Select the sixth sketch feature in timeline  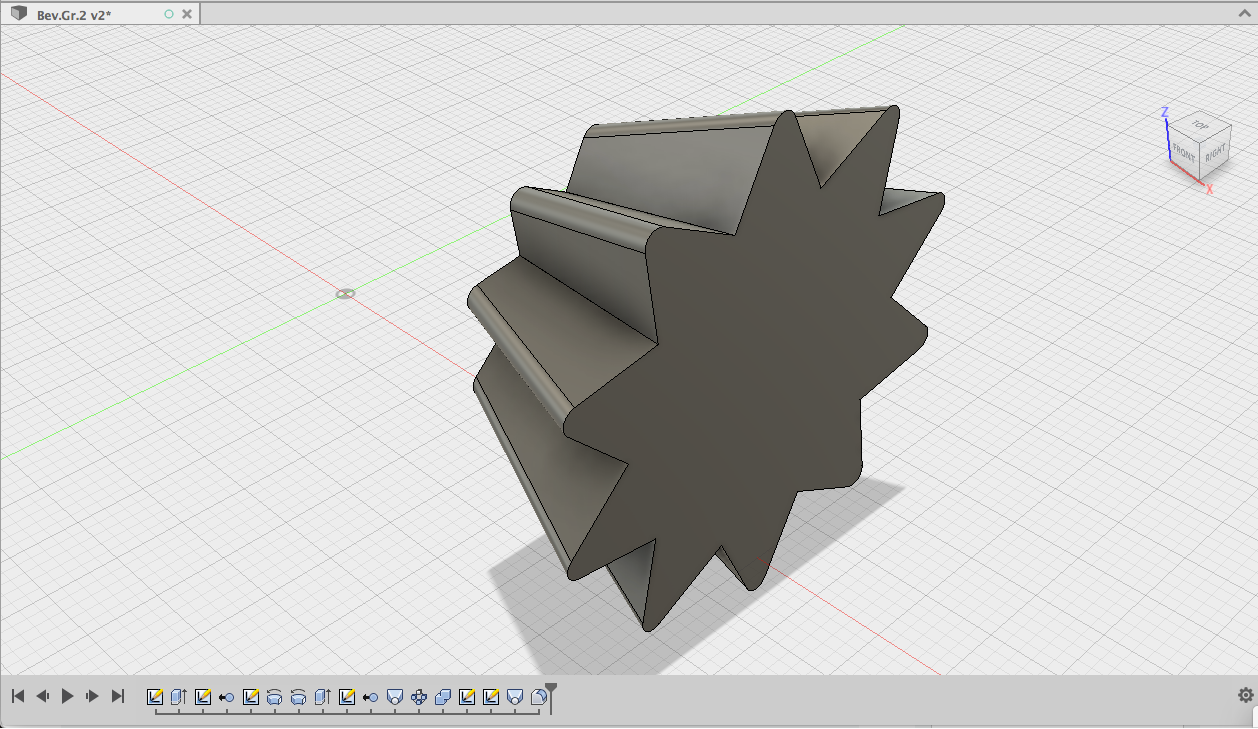[x=491, y=697]
